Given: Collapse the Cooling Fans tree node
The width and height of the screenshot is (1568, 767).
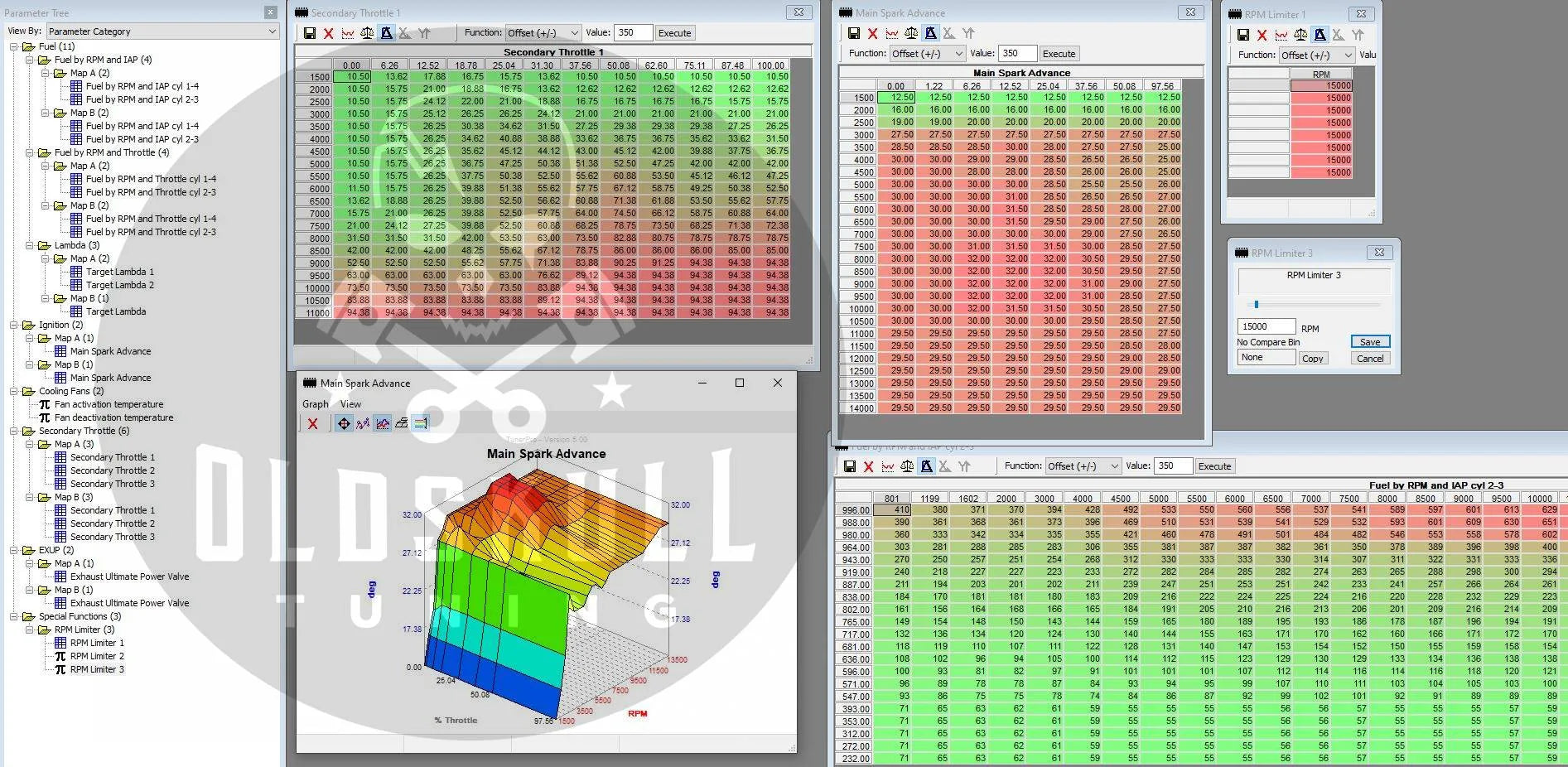Looking at the screenshot, I should 14,391.
